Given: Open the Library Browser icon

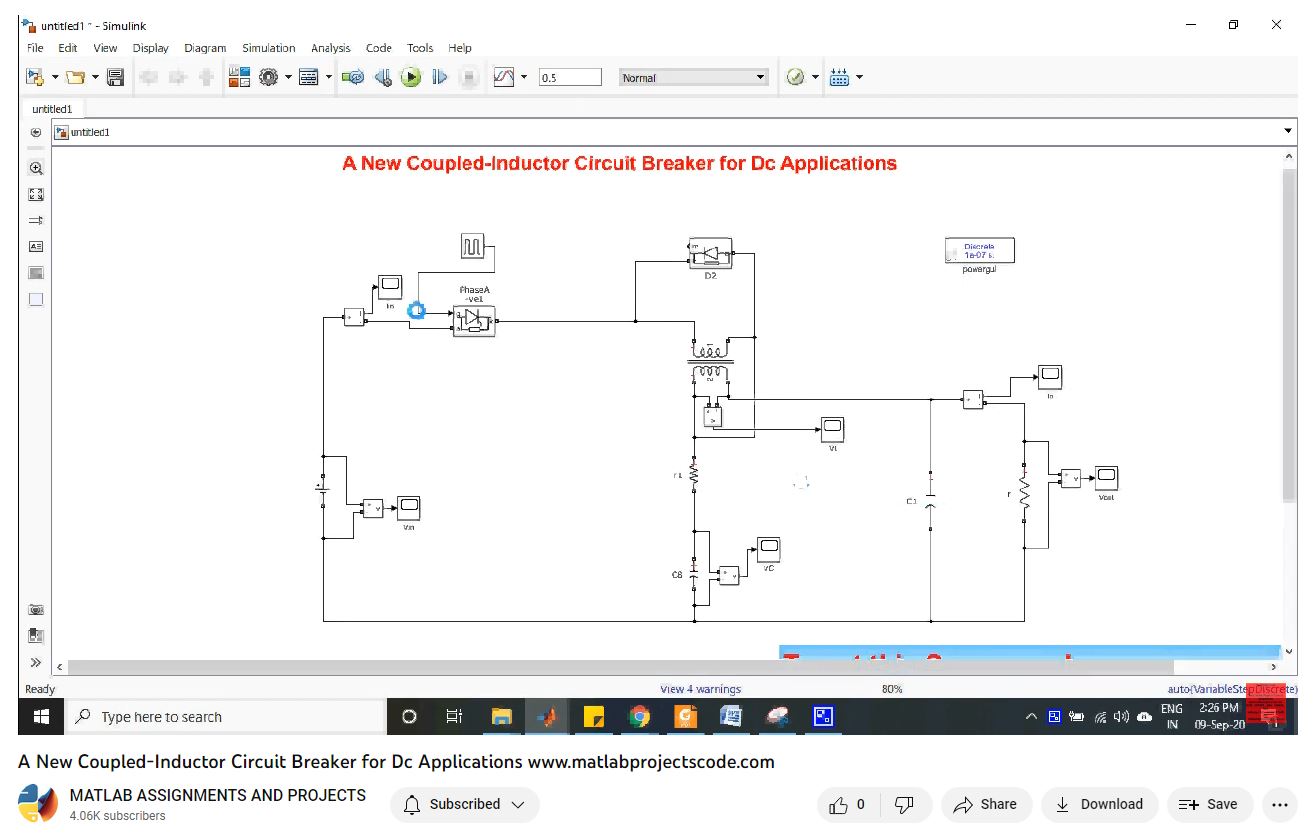Looking at the screenshot, I should [239, 77].
